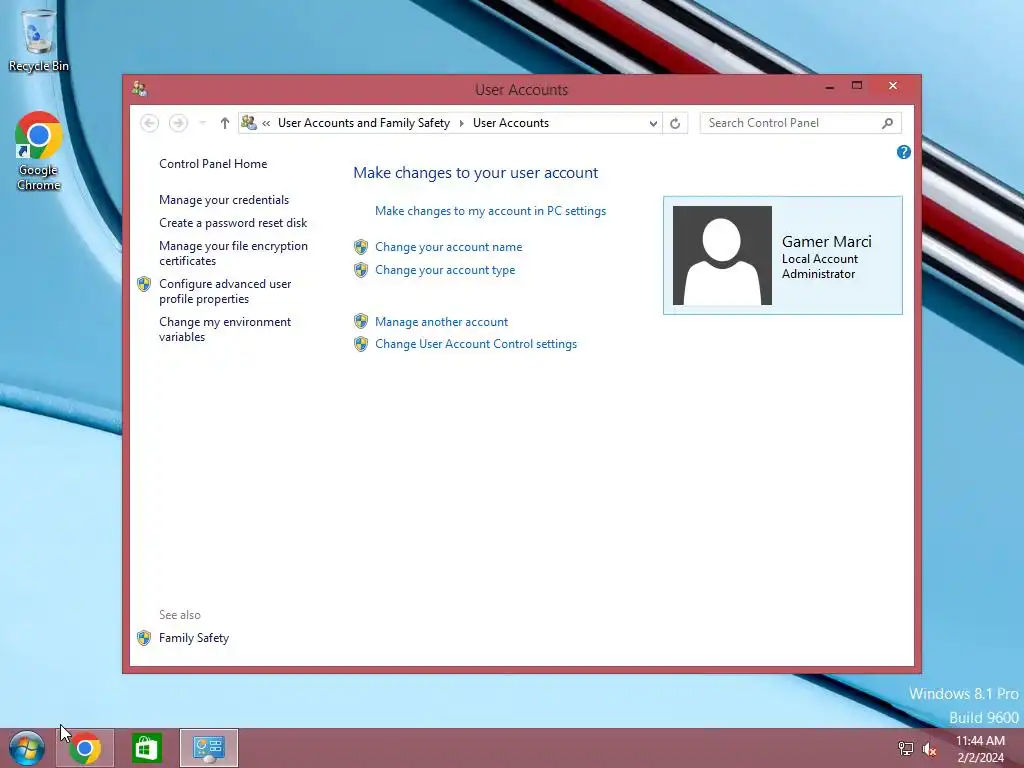Screen dimensions: 1024x768
Task: Select the Control Panel taskbar button
Action: coord(209,748)
